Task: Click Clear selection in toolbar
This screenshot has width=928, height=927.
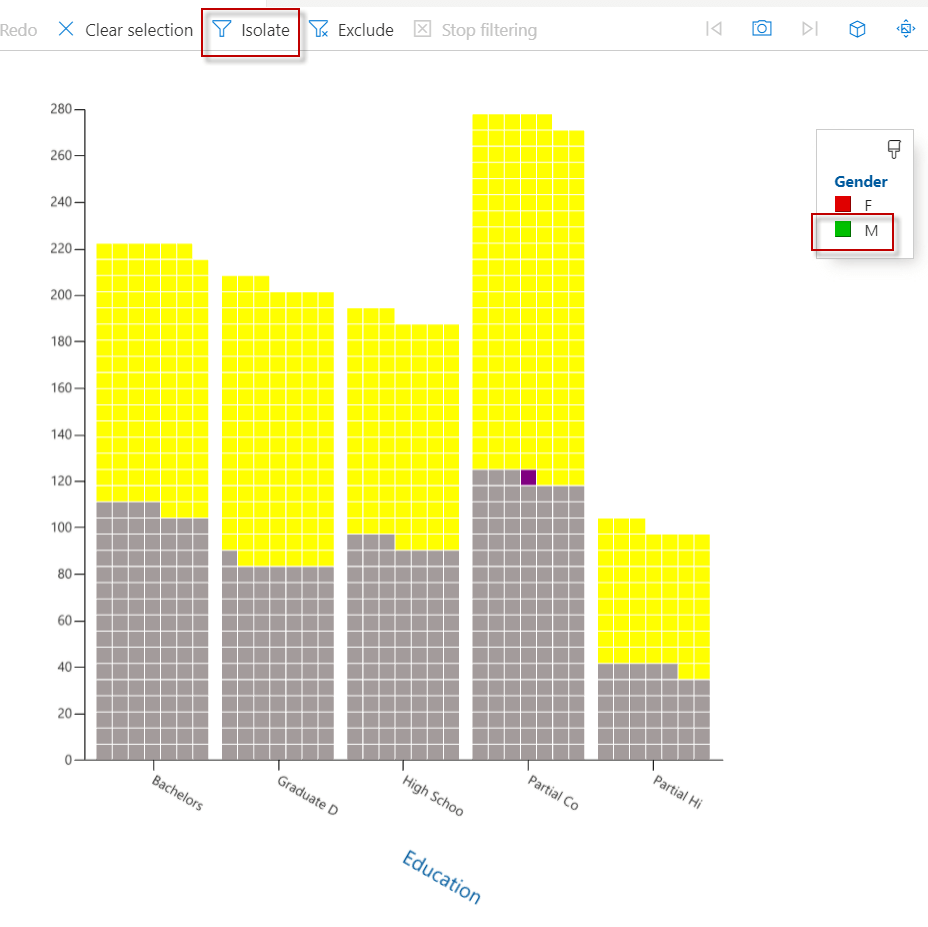Action: [125, 30]
